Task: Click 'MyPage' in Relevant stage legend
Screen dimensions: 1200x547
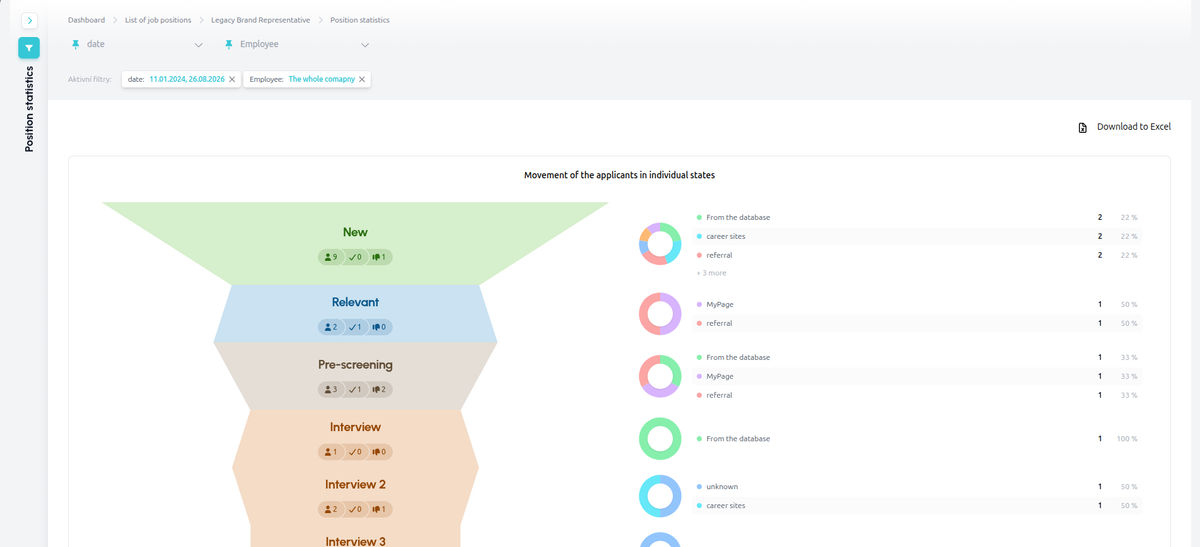Action: coord(720,304)
